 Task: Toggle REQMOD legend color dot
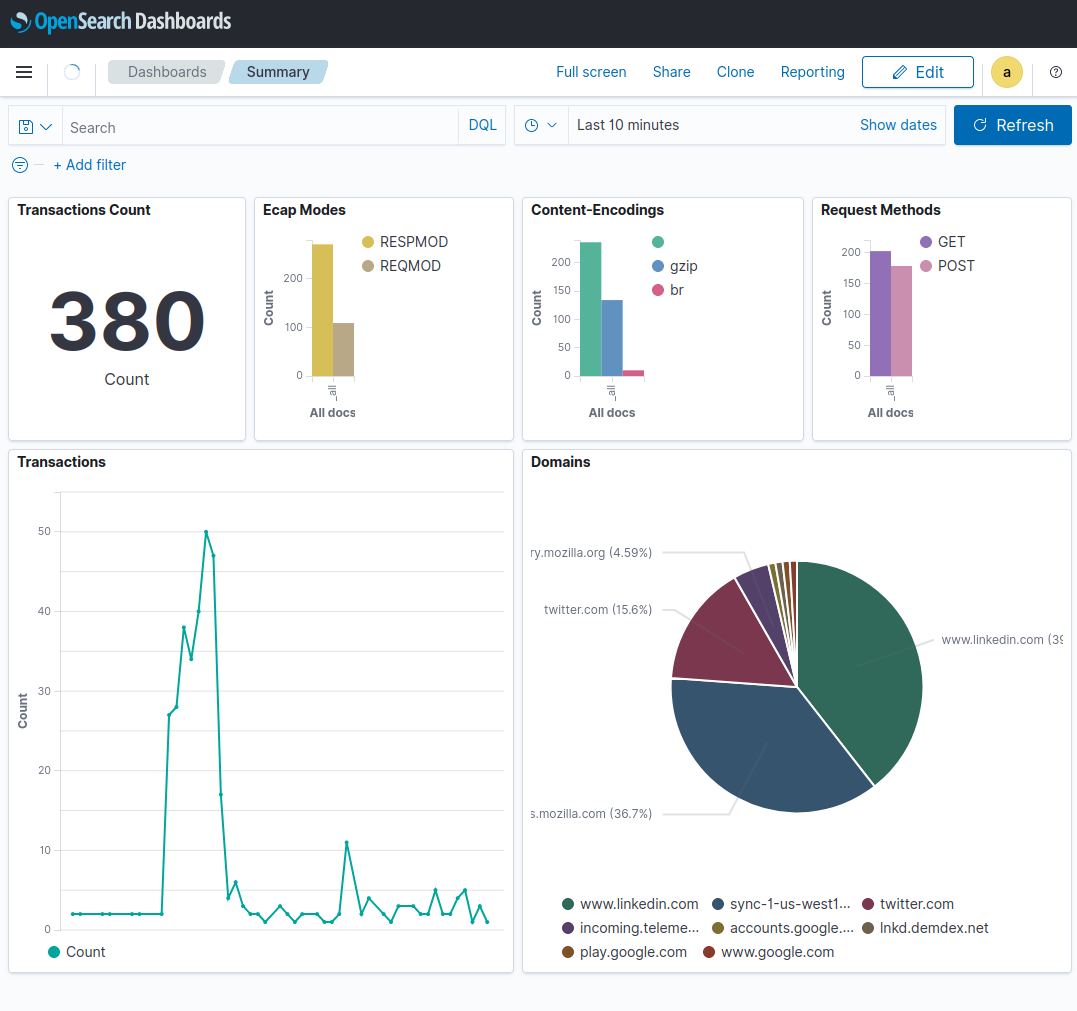367,266
